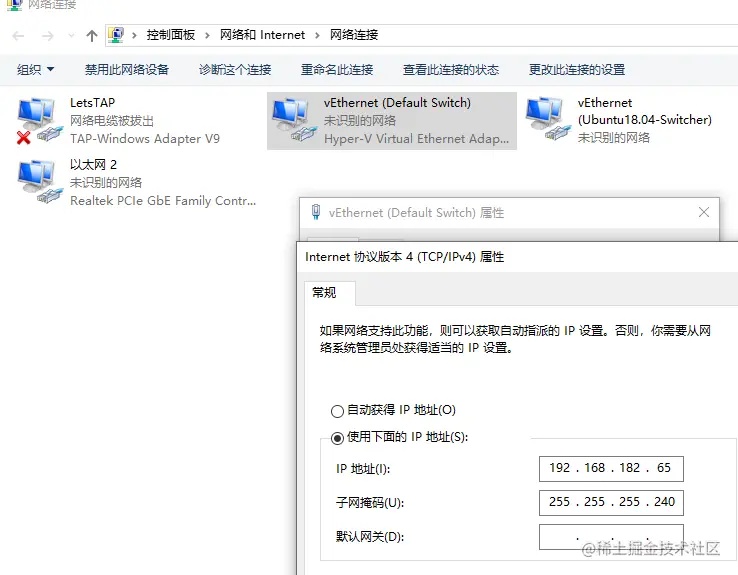Click the 子网掩码 input field
Viewport: 738px width, 575px height.
[611, 503]
